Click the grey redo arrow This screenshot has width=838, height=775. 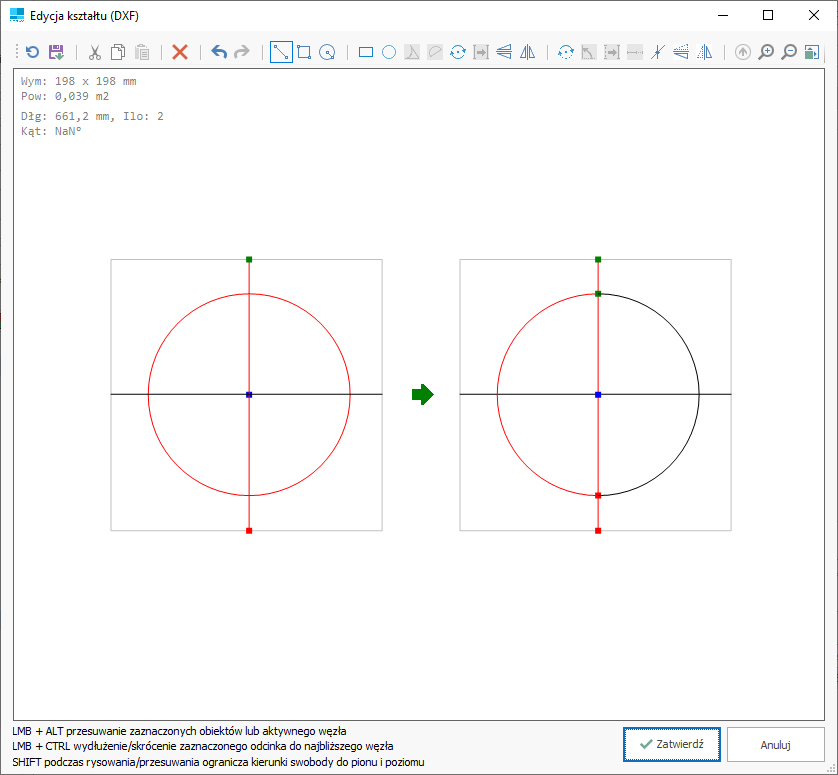coord(242,52)
